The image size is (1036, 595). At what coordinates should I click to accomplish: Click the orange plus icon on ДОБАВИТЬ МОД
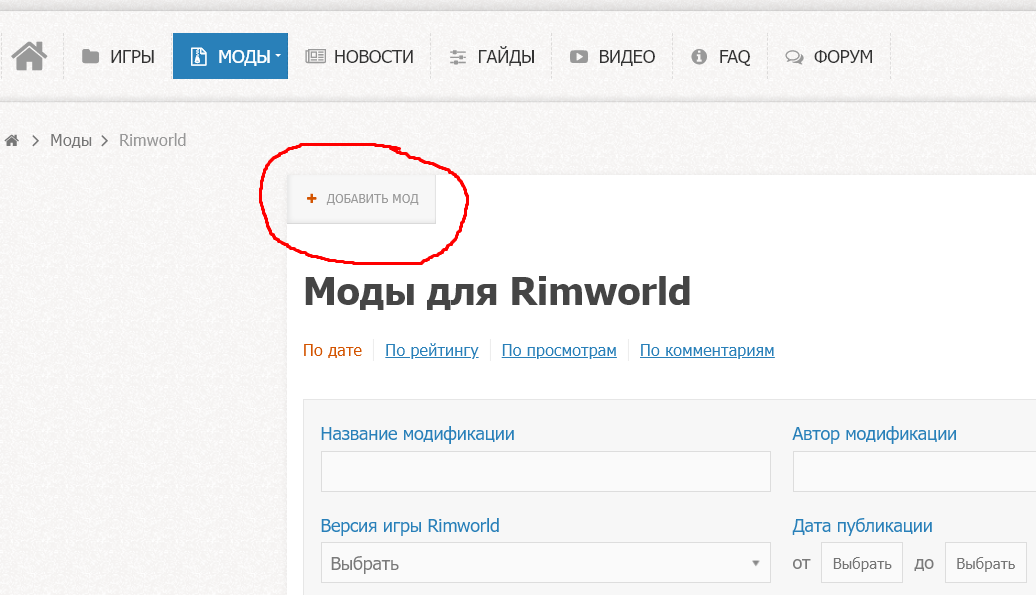click(312, 198)
